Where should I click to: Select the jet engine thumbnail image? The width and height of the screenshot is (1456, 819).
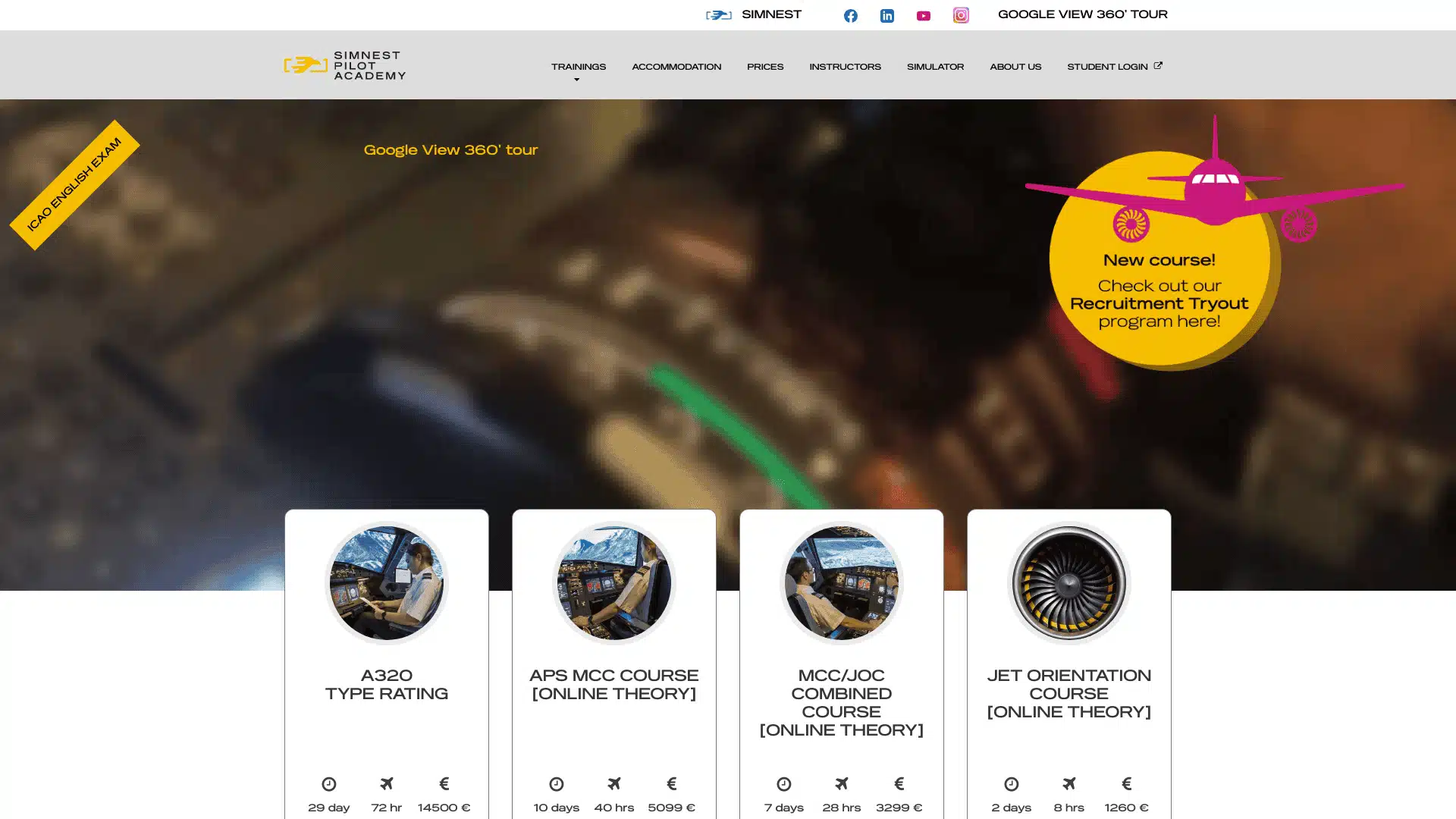[1068, 583]
